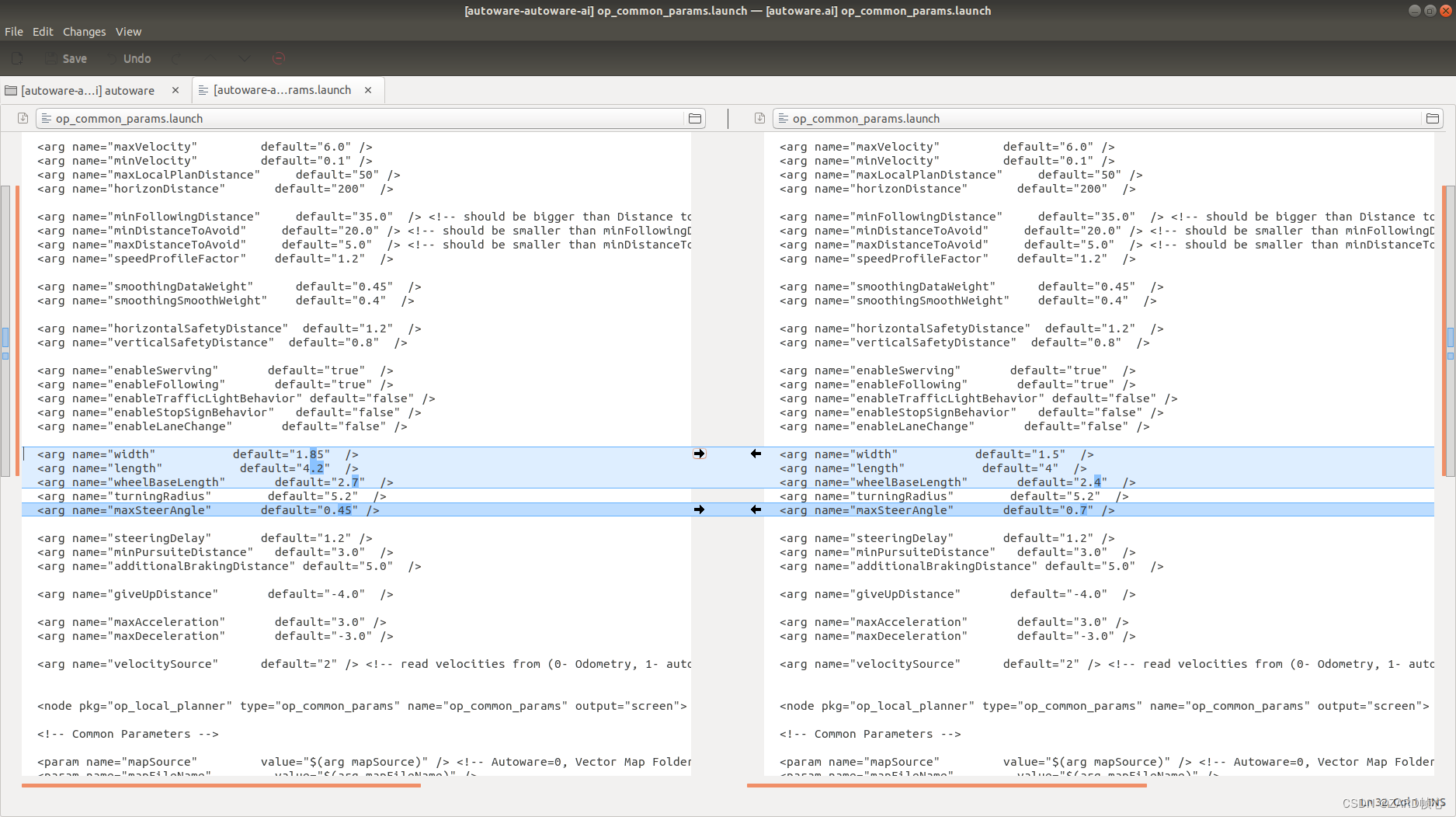Pull maxSteerAngle change to left
Screen dimensions: 1456x817
(756, 509)
